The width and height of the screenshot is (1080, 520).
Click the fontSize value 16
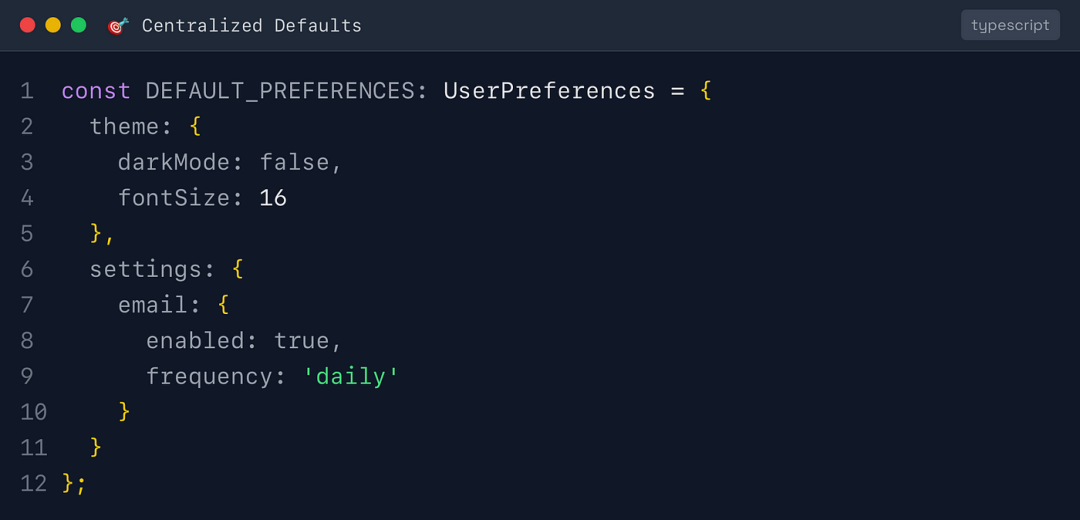tap(273, 198)
